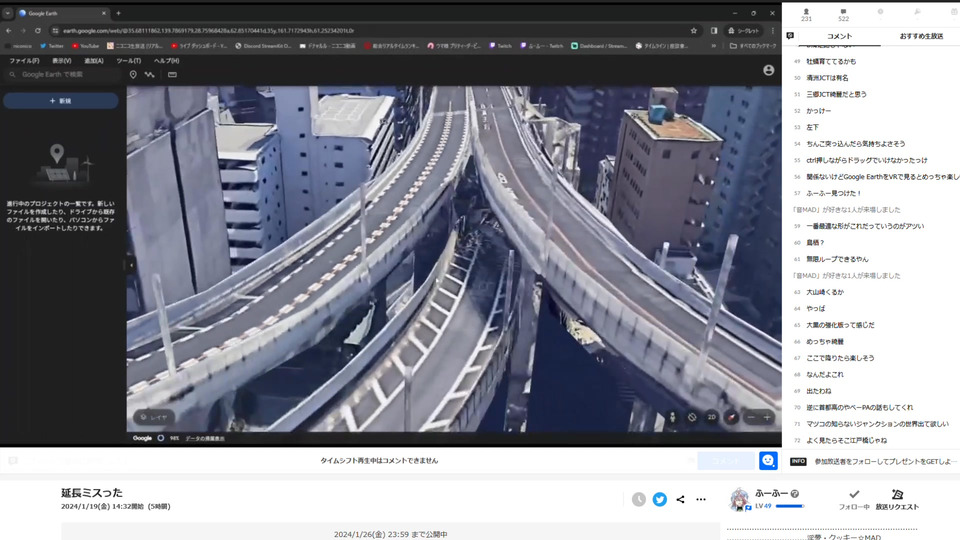Toggle the following (フォロー中) status

click(x=853, y=499)
